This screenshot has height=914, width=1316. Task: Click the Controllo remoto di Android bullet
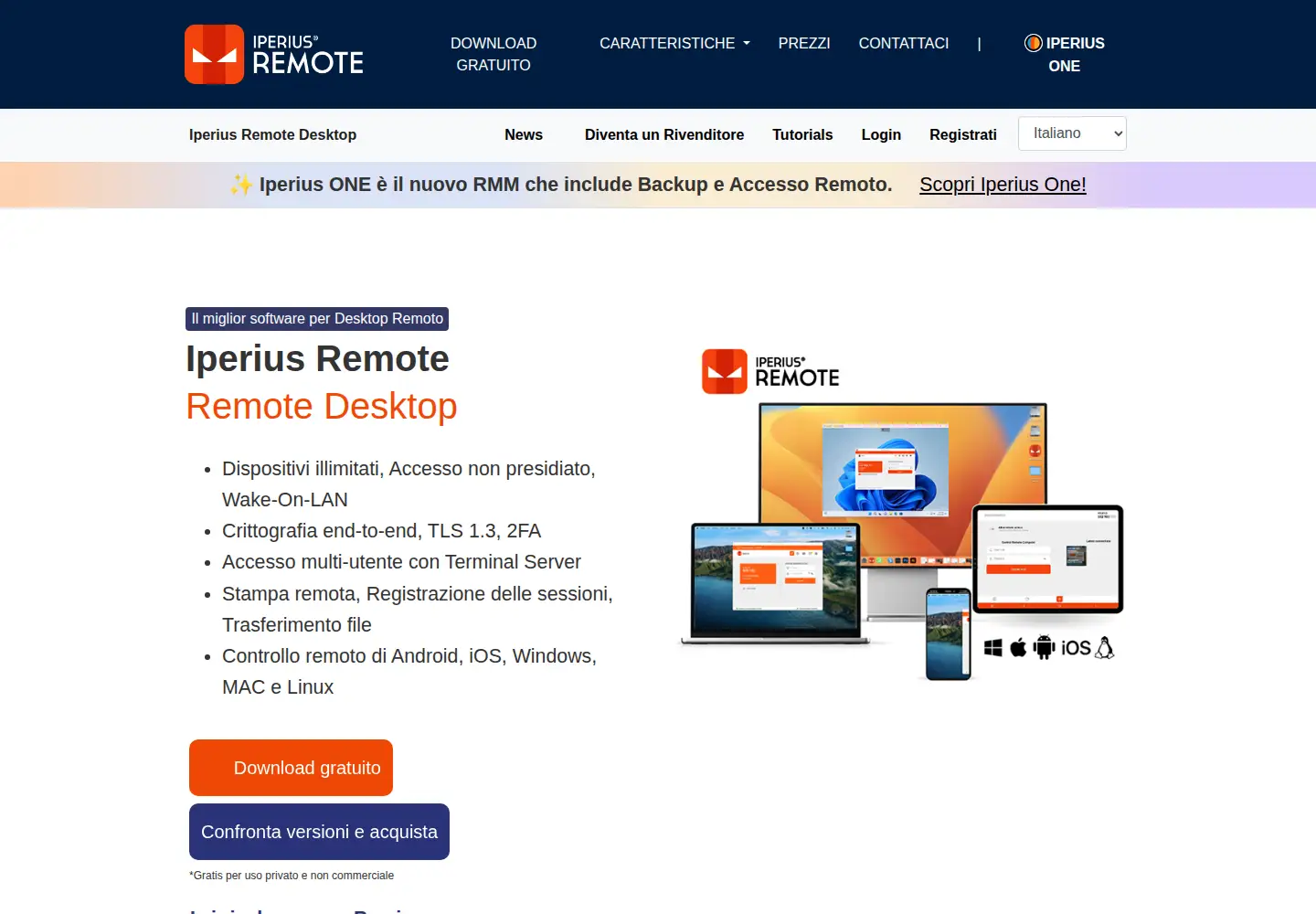(409, 672)
